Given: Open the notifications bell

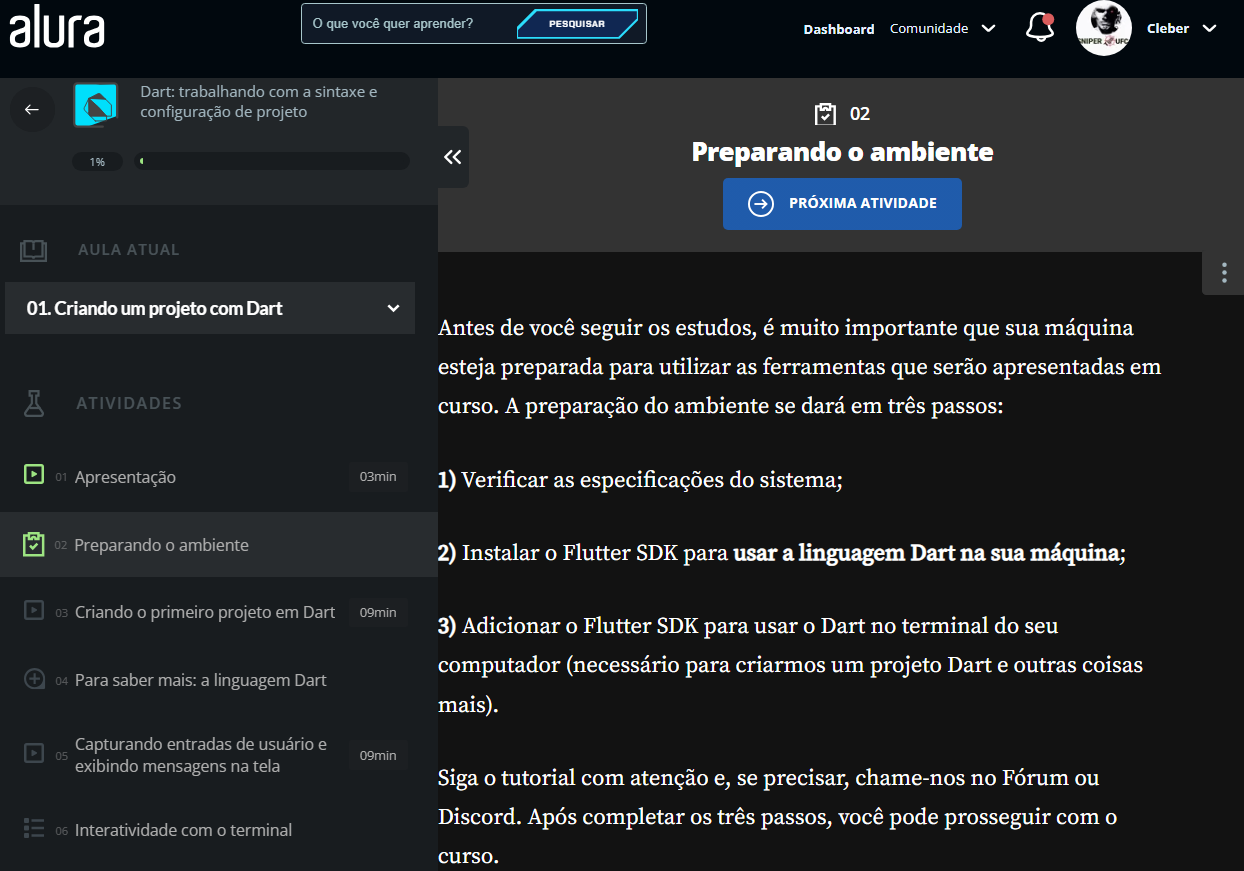Looking at the screenshot, I should [x=1040, y=28].
